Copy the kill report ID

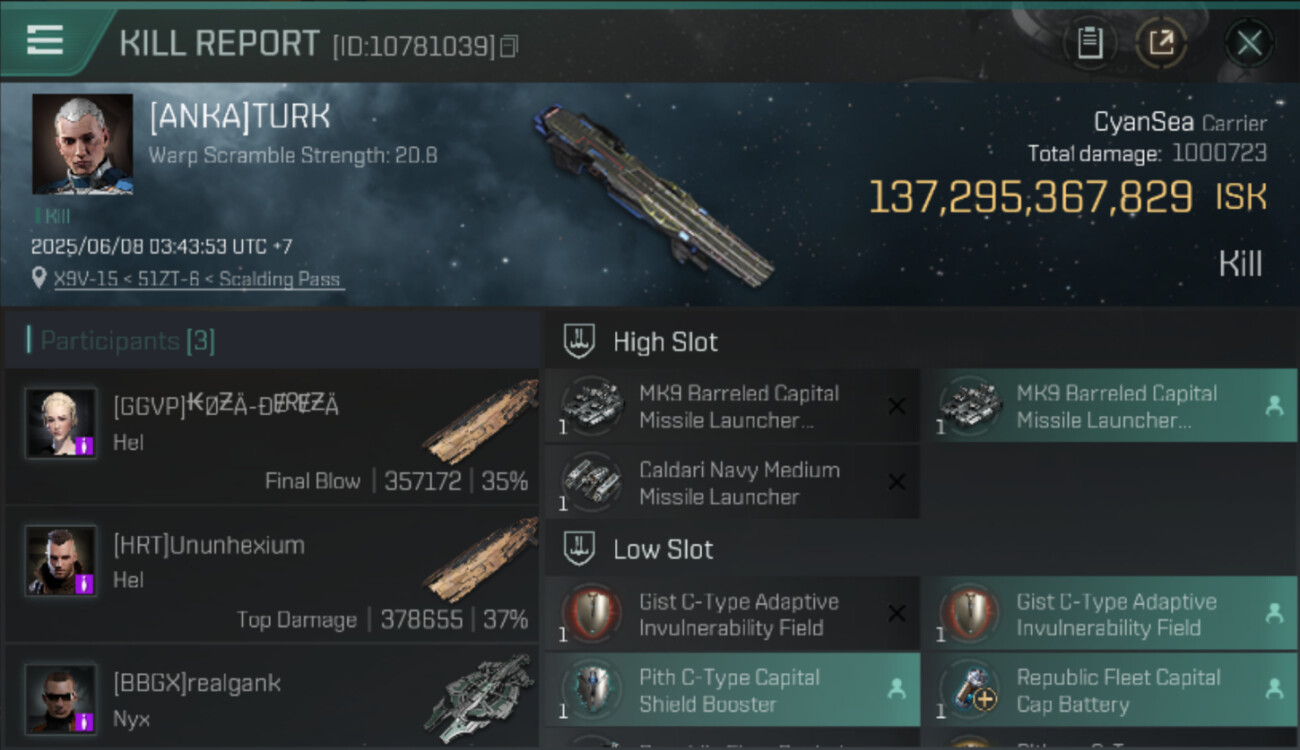click(x=509, y=46)
